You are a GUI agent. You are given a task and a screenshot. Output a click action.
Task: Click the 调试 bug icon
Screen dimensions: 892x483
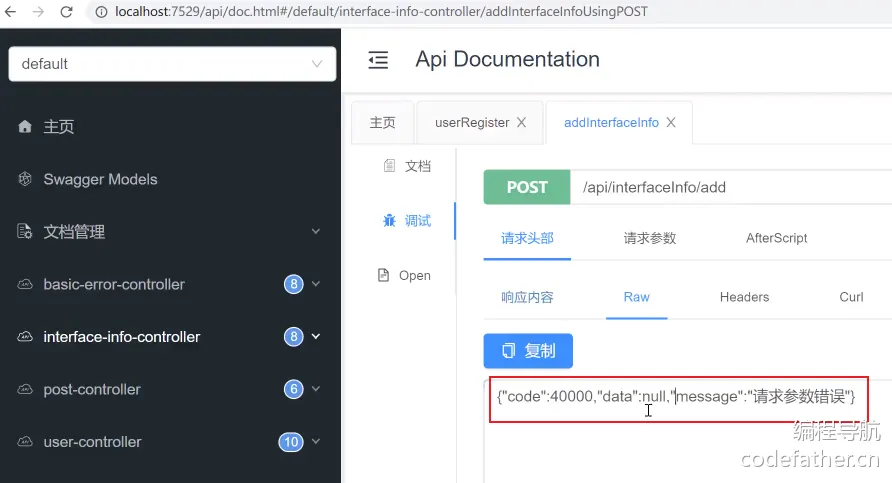tap(390, 220)
